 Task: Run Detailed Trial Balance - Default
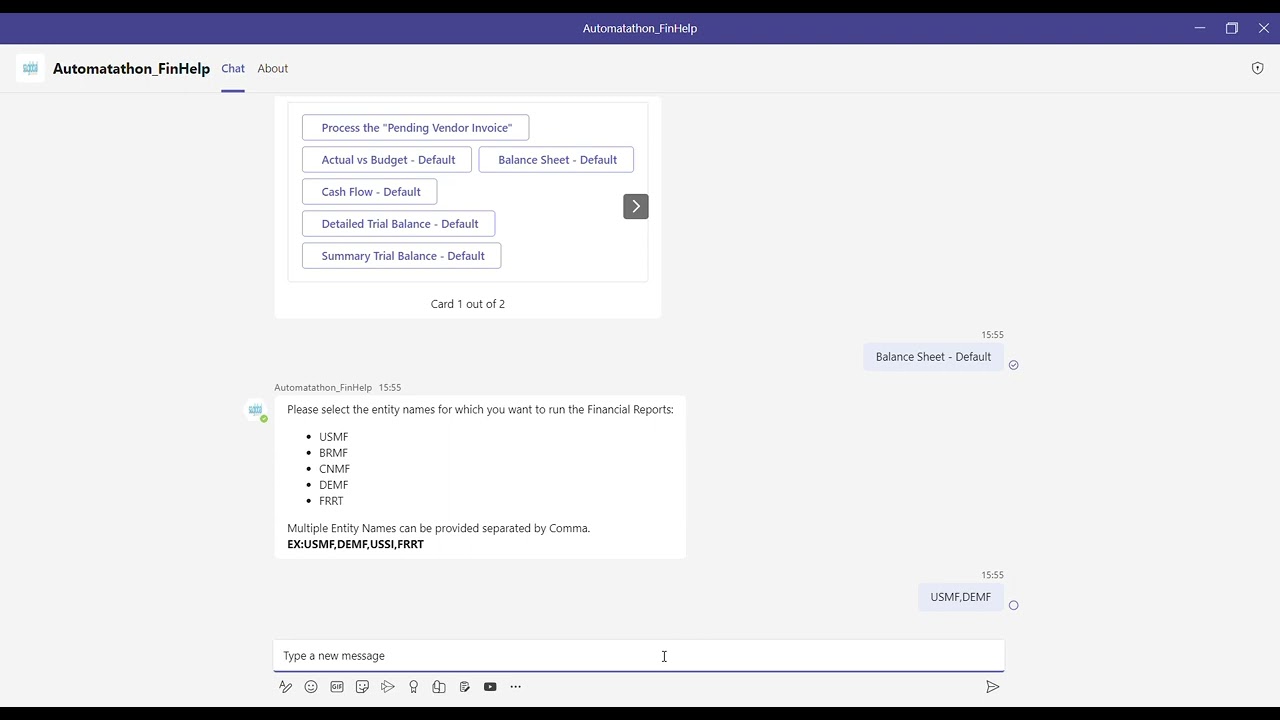[x=399, y=224]
